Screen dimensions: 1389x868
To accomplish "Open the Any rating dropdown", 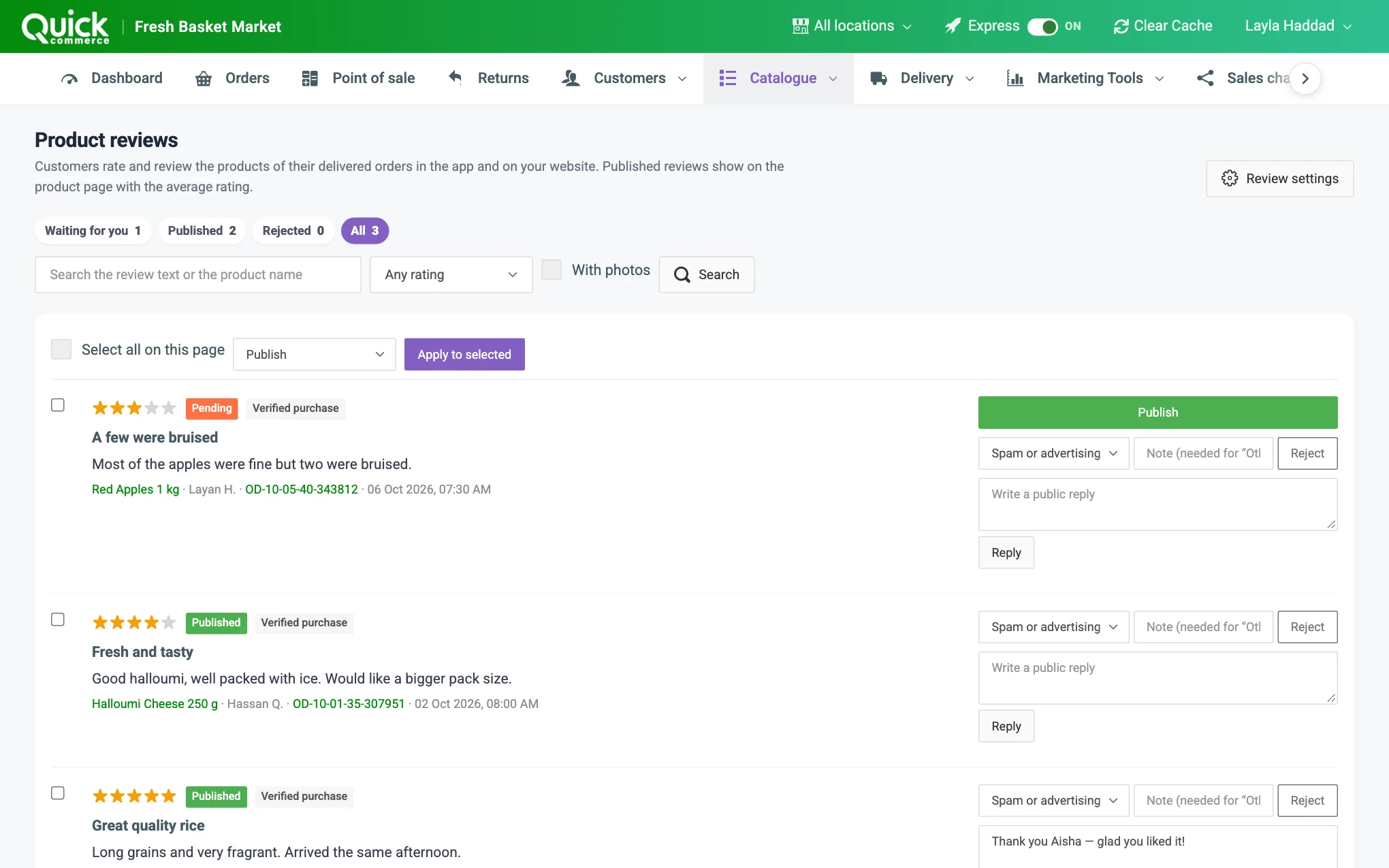I will tap(451, 274).
